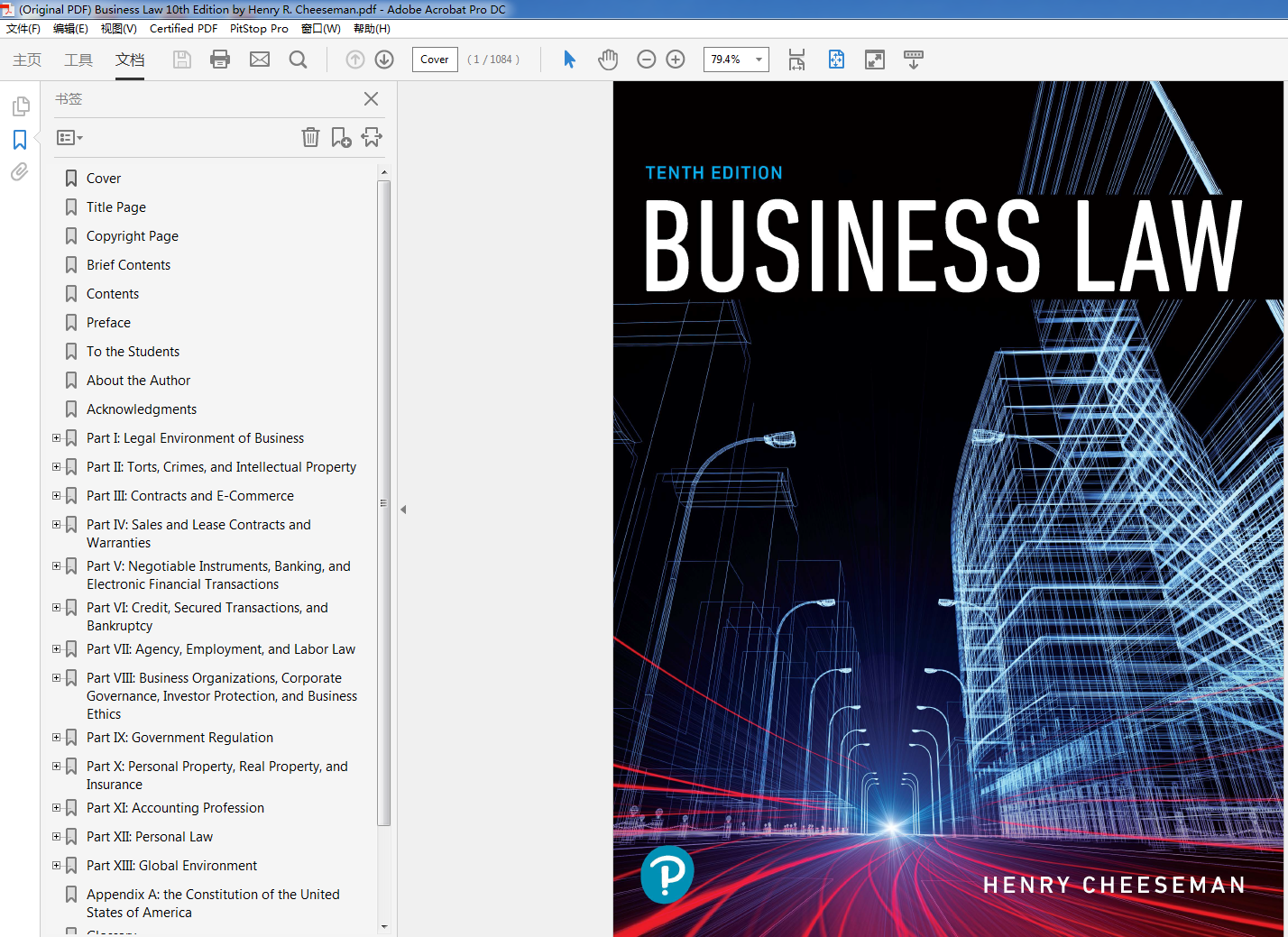Go to the Preface bookmark
1288x937 pixels.
(108, 323)
